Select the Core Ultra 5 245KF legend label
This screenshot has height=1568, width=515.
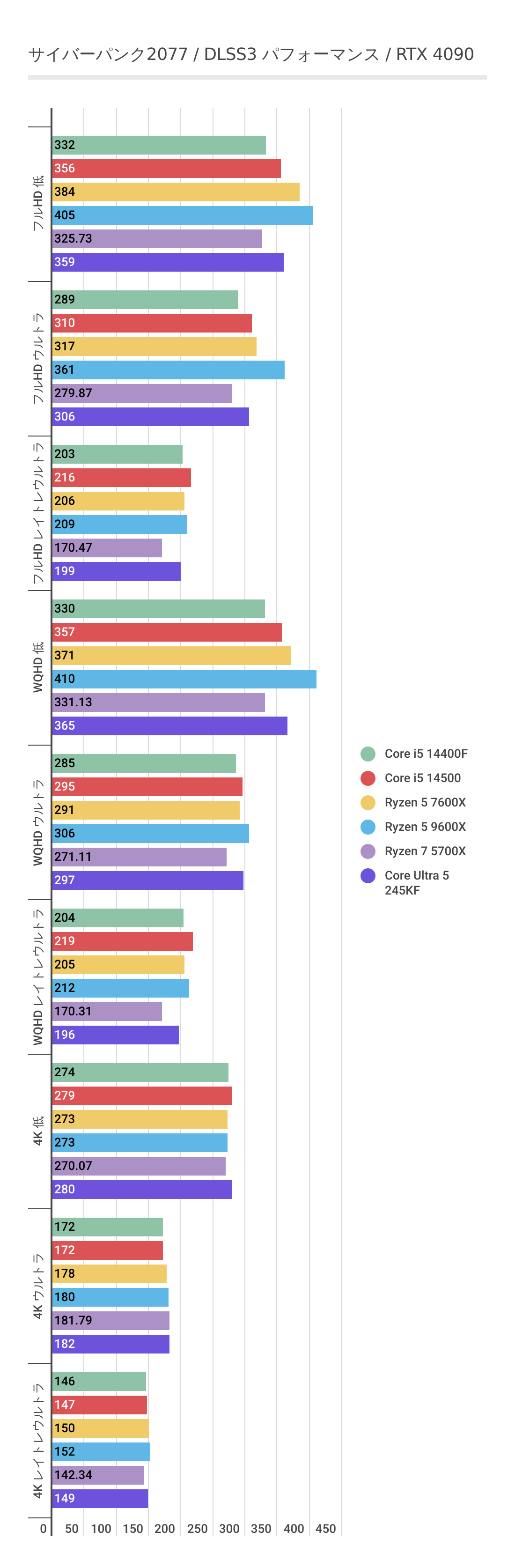(x=416, y=883)
